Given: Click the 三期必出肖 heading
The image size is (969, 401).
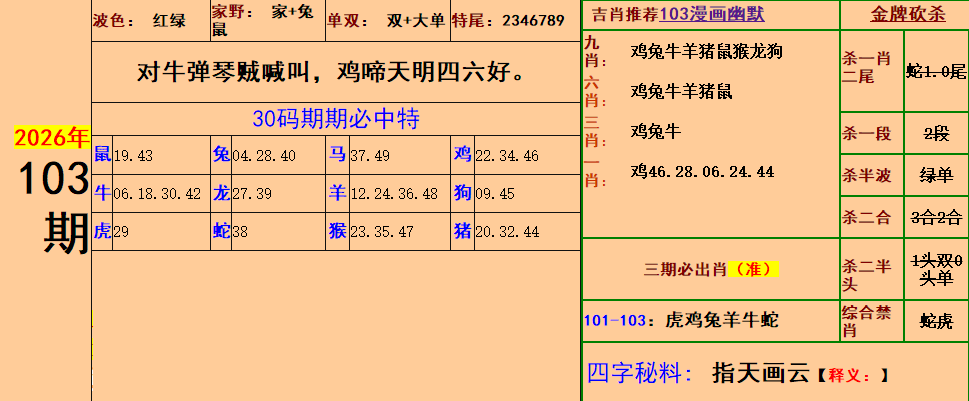Looking at the screenshot, I should [x=685, y=269].
